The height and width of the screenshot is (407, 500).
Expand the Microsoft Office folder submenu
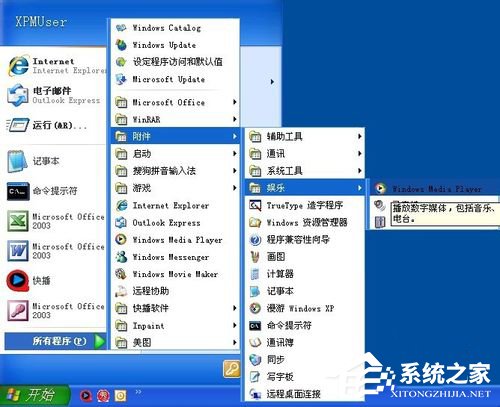(x=175, y=102)
